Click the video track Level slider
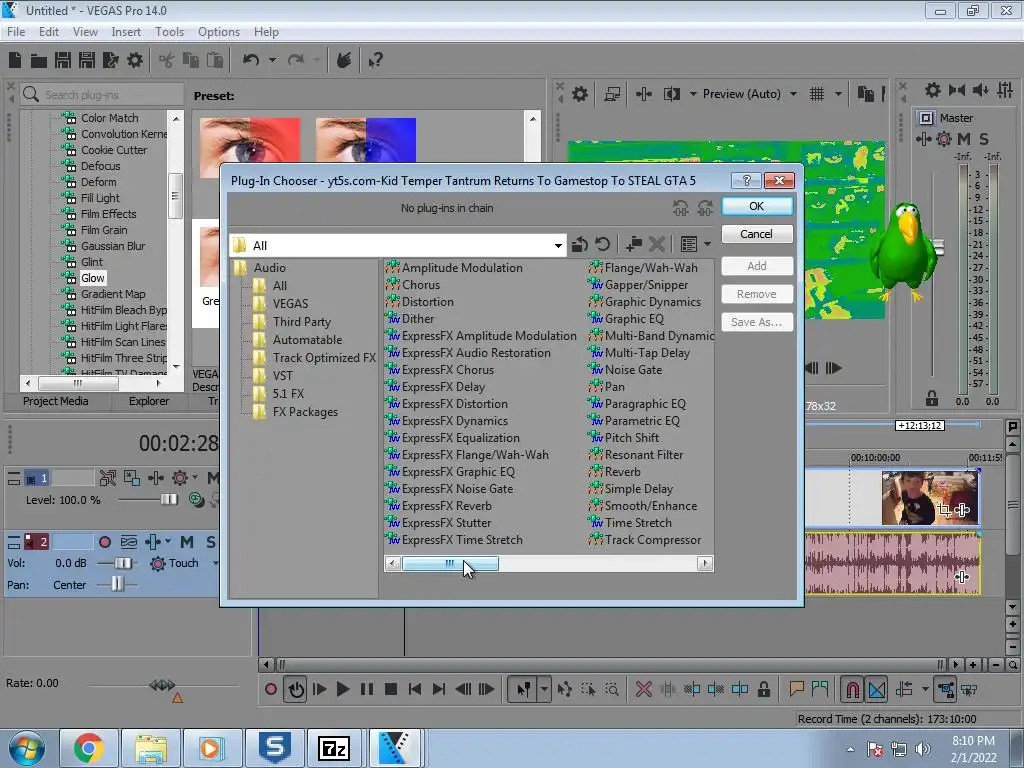The width and height of the screenshot is (1024, 768). 168,500
